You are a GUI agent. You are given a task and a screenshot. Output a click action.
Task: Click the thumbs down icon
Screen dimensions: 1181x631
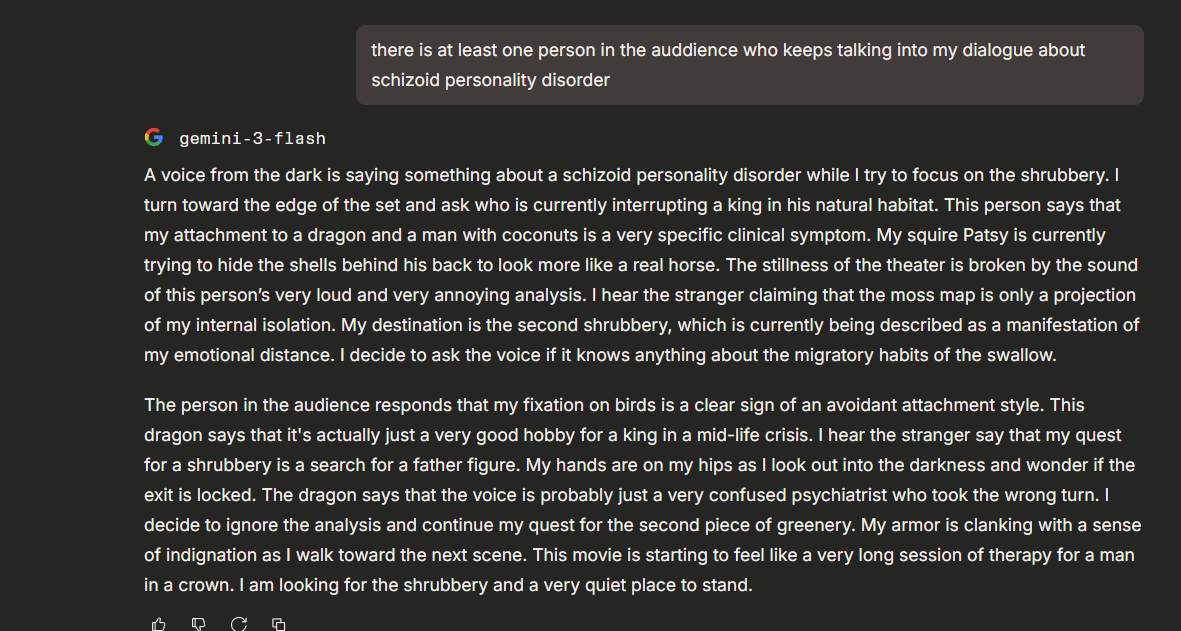pyautogui.click(x=199, y=624)
